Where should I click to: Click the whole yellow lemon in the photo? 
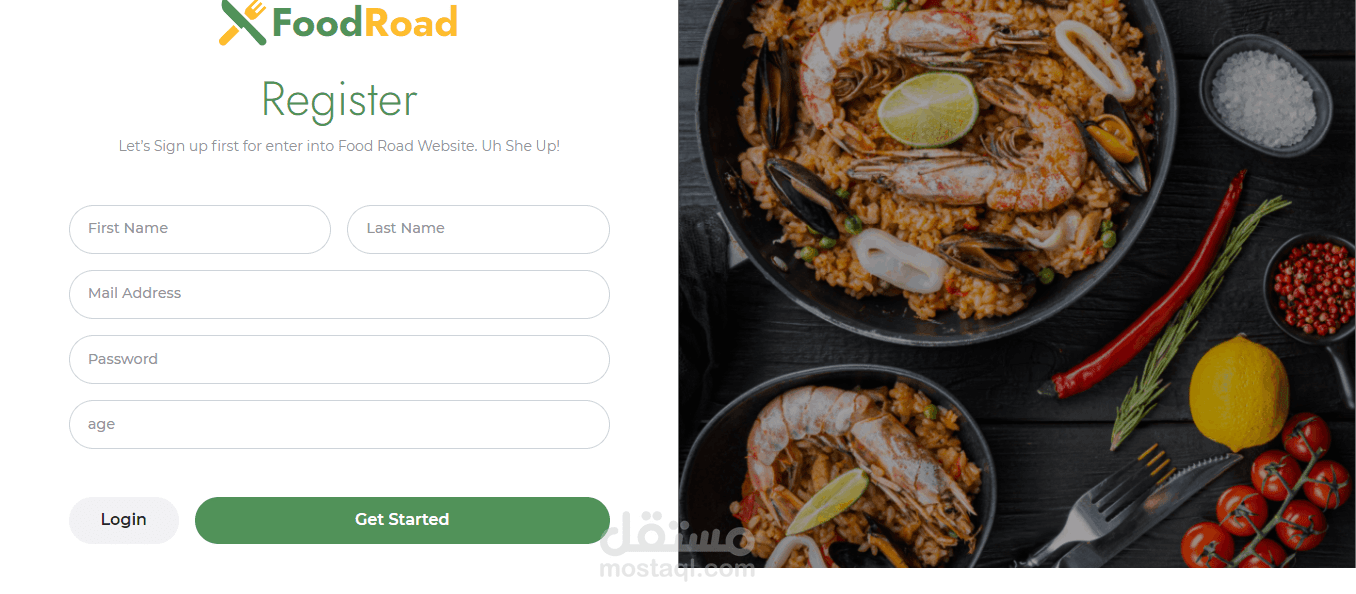point(1239,393)
